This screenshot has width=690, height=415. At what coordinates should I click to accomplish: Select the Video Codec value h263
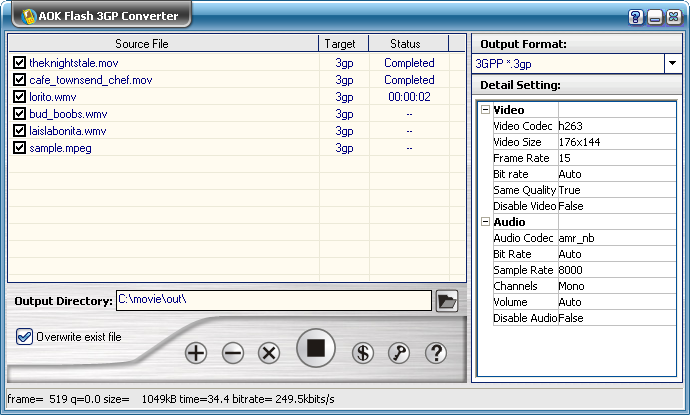pyautogui.click(x=617, y=126)
